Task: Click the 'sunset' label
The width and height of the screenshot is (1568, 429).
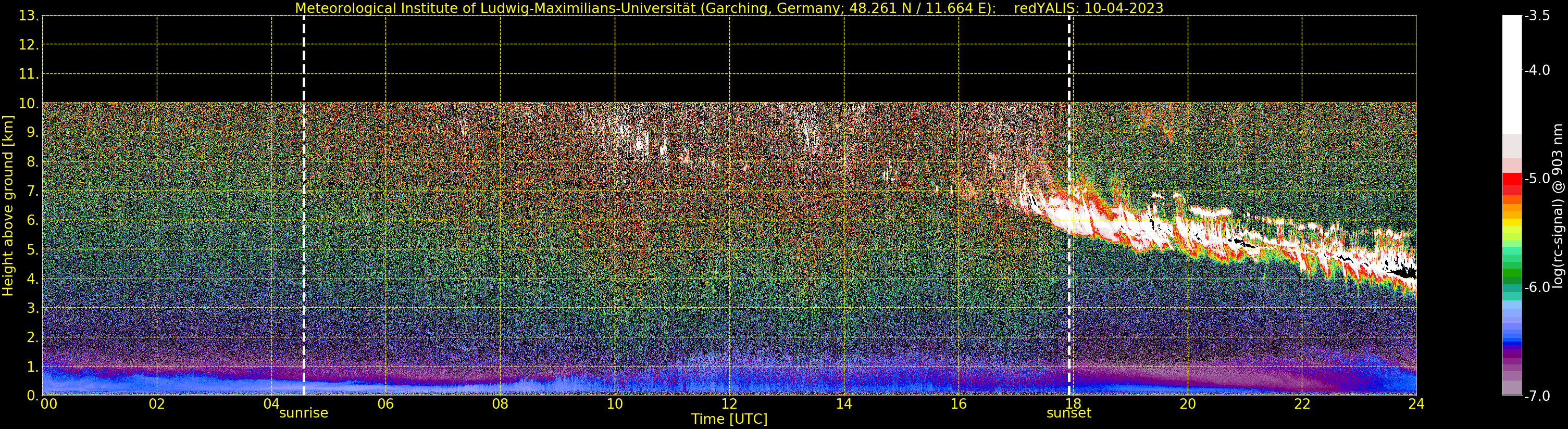Action: point(1069,412)
